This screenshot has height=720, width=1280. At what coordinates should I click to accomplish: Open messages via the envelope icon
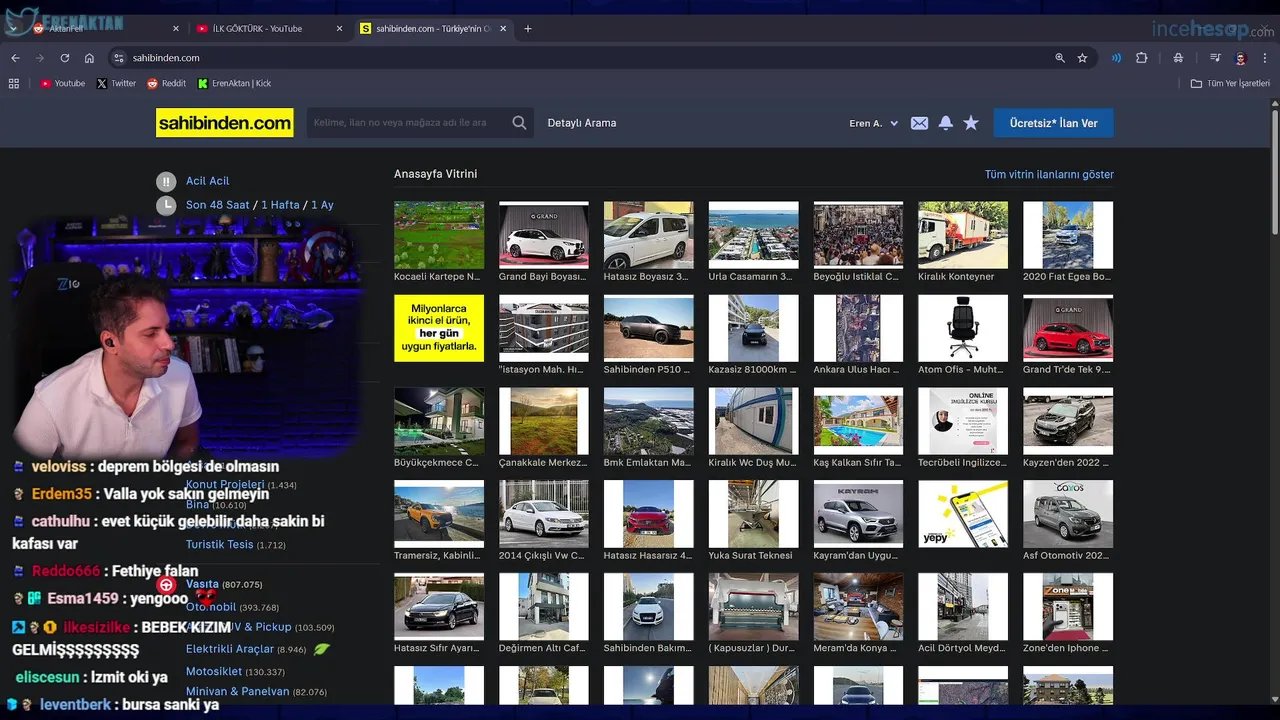pyautogui.click(x=919, y=123)
